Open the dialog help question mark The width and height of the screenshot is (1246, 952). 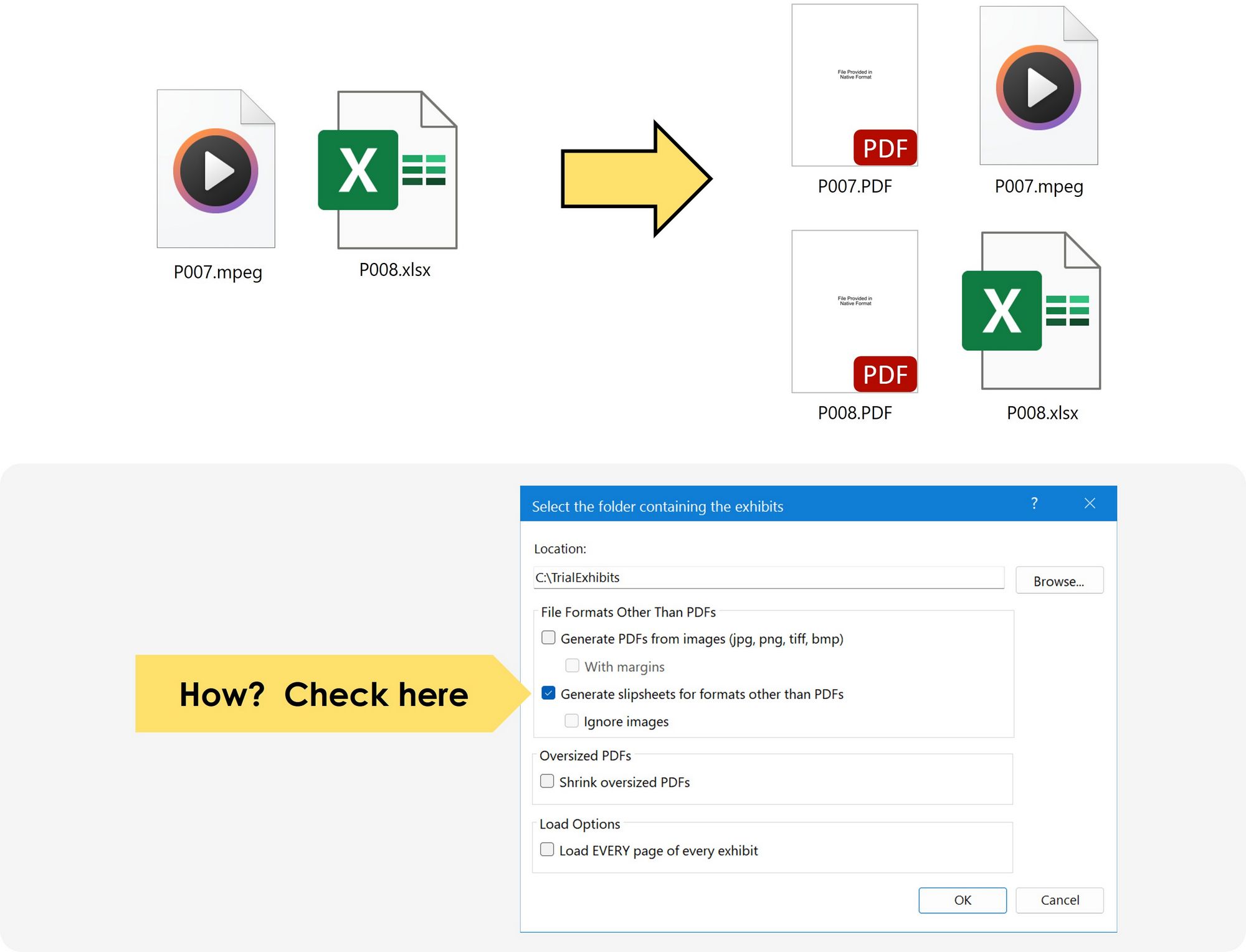pos(1034,503)
